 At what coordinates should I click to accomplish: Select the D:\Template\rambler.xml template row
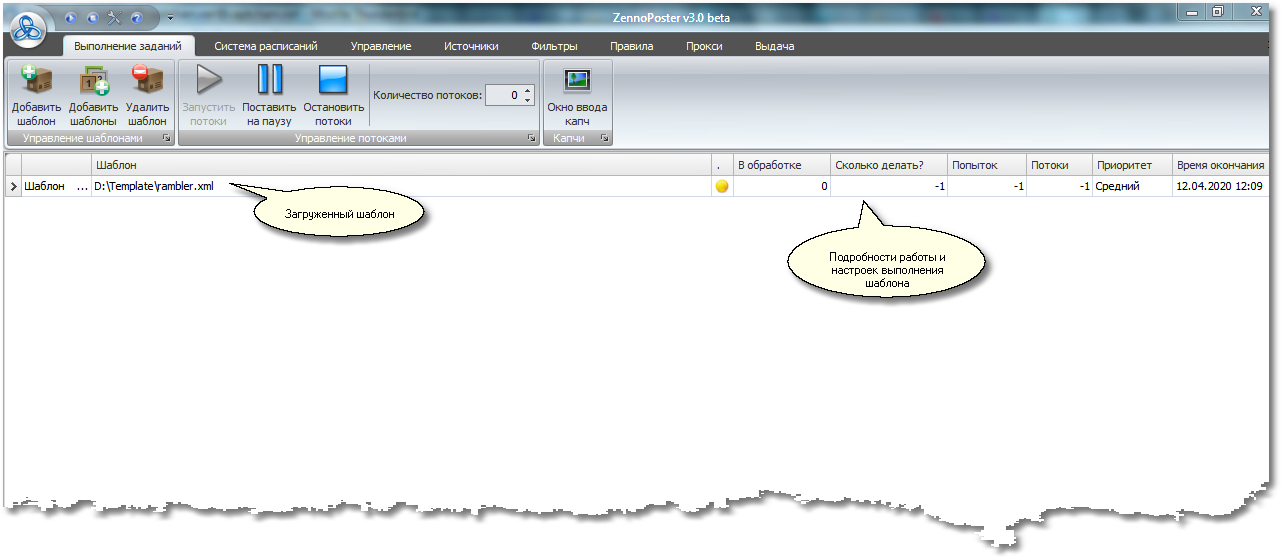[x=400, y=186]
